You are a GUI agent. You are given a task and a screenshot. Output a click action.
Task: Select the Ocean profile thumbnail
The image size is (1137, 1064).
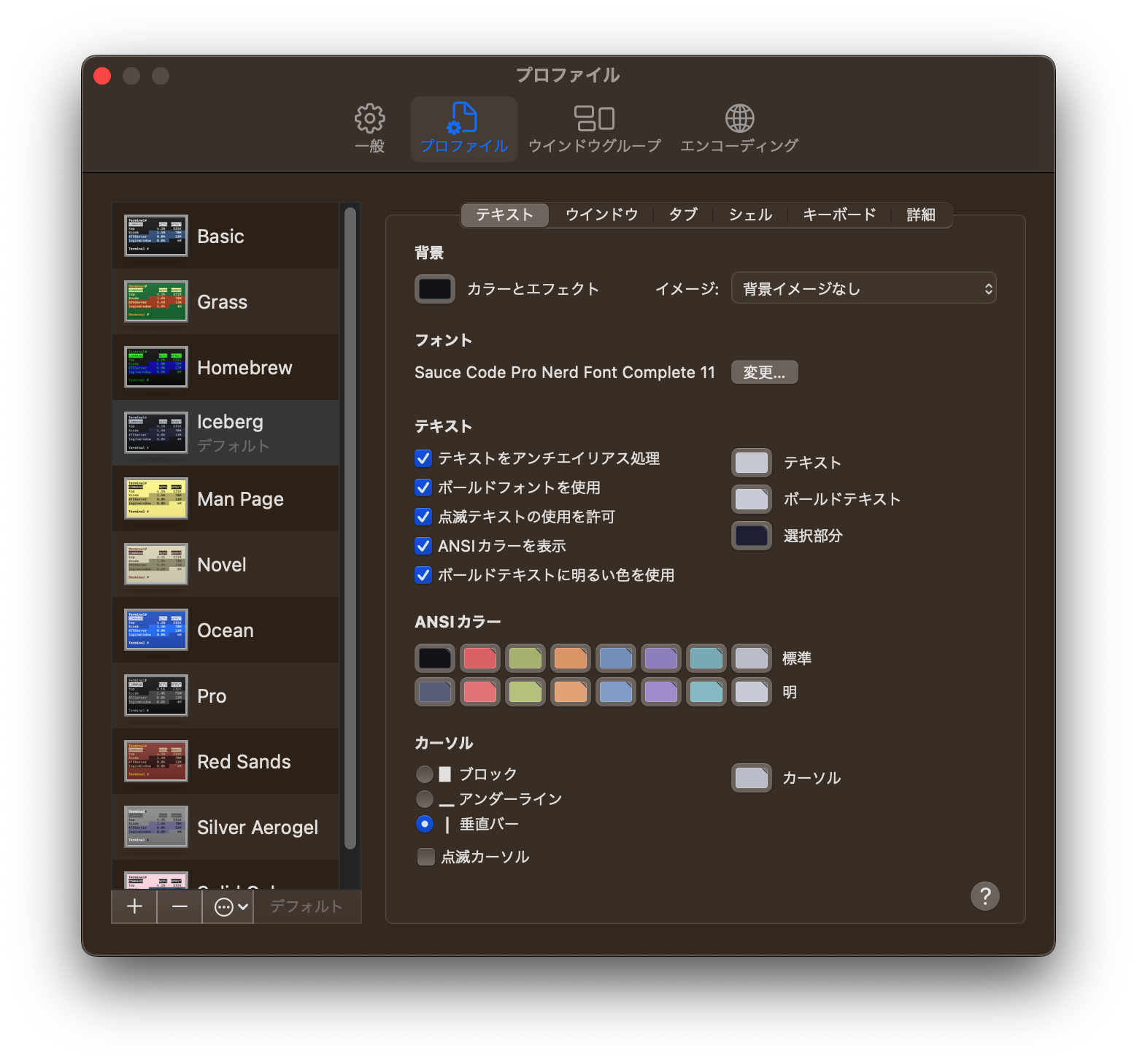click(x=156, y=630)
